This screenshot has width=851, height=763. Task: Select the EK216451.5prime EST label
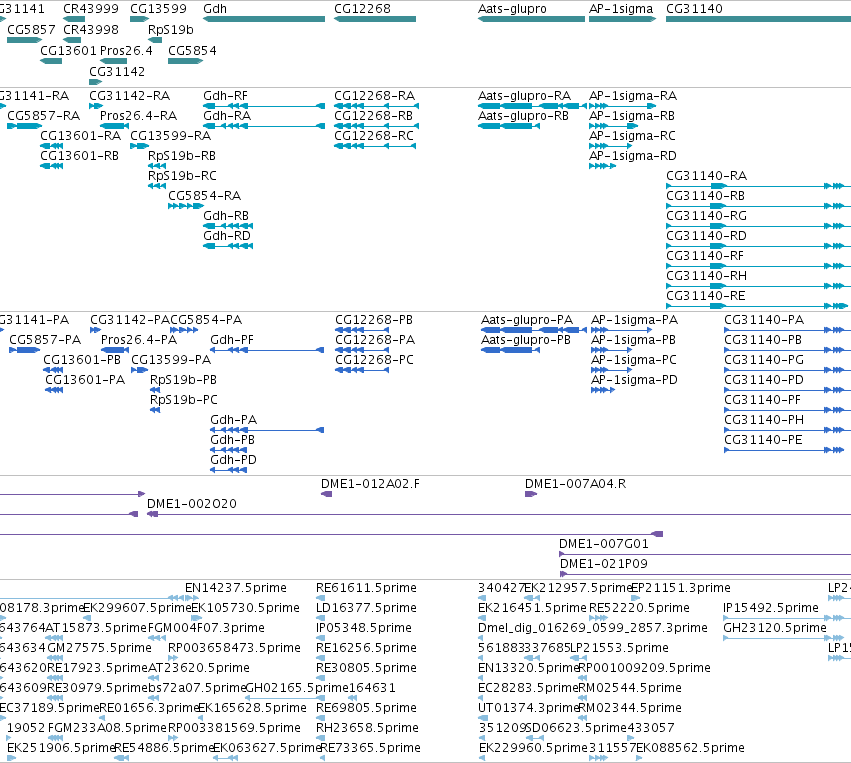click(532, 608)
